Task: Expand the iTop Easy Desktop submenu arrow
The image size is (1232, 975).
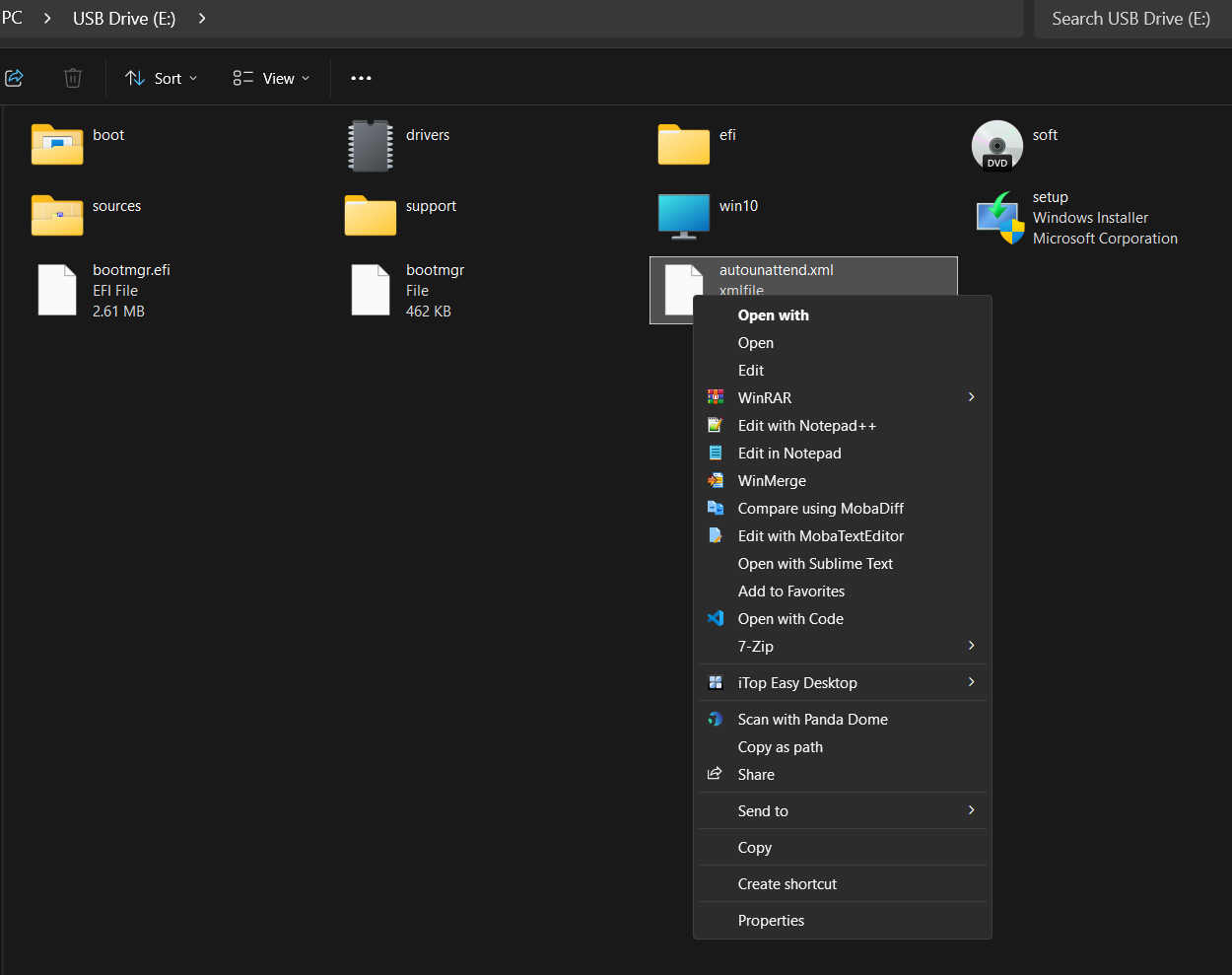Action: [x=971, y=682]
